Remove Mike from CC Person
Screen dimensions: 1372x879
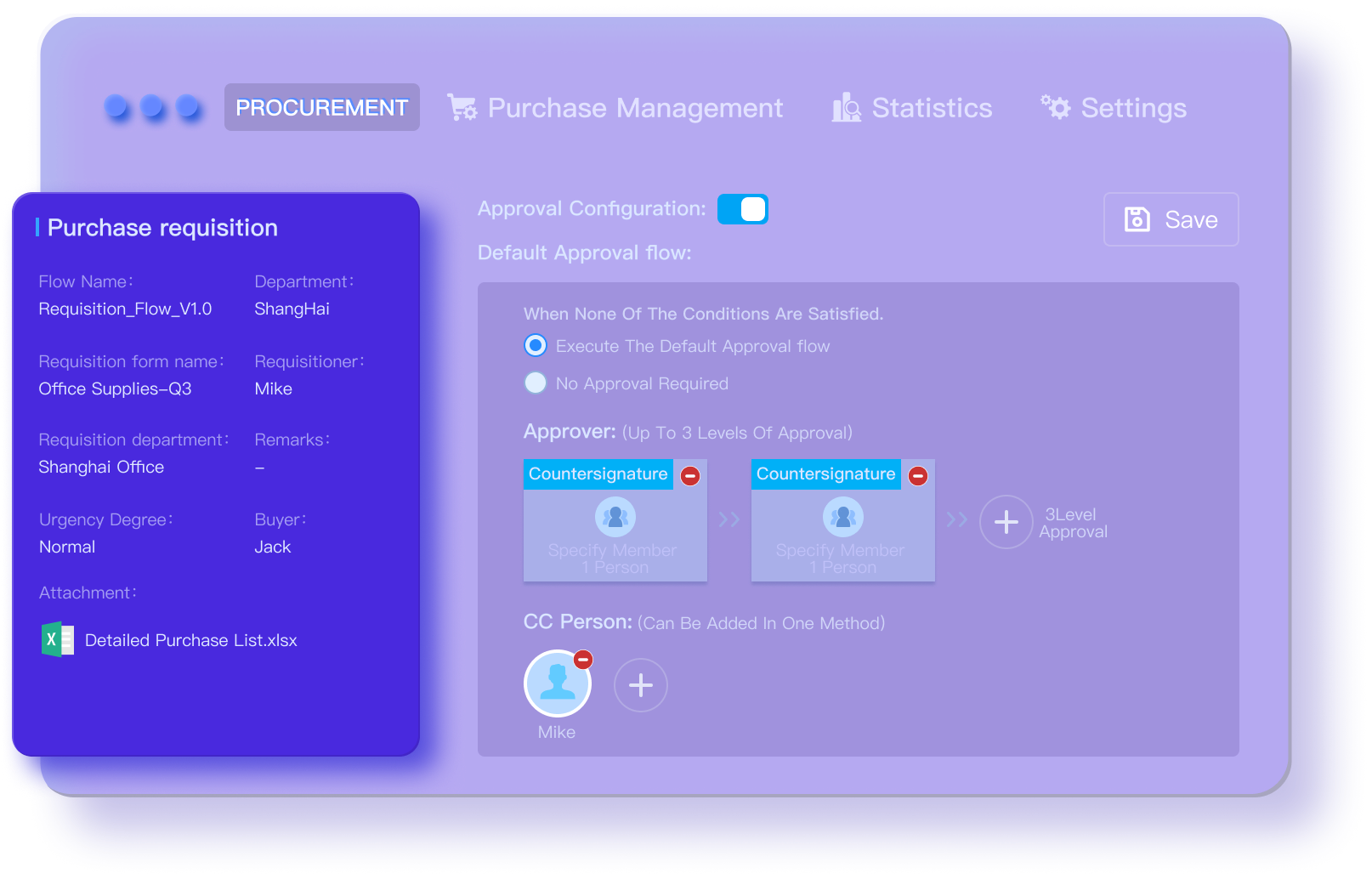tap(583, 660)
